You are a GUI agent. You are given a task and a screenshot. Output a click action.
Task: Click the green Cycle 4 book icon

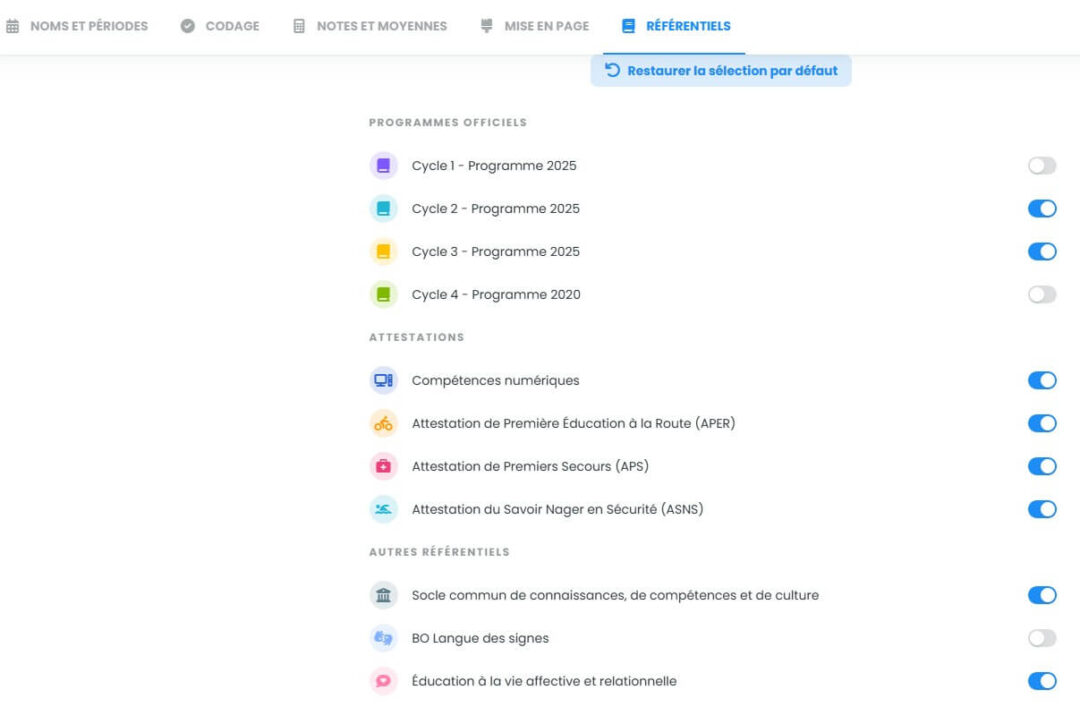pos(383,295)
